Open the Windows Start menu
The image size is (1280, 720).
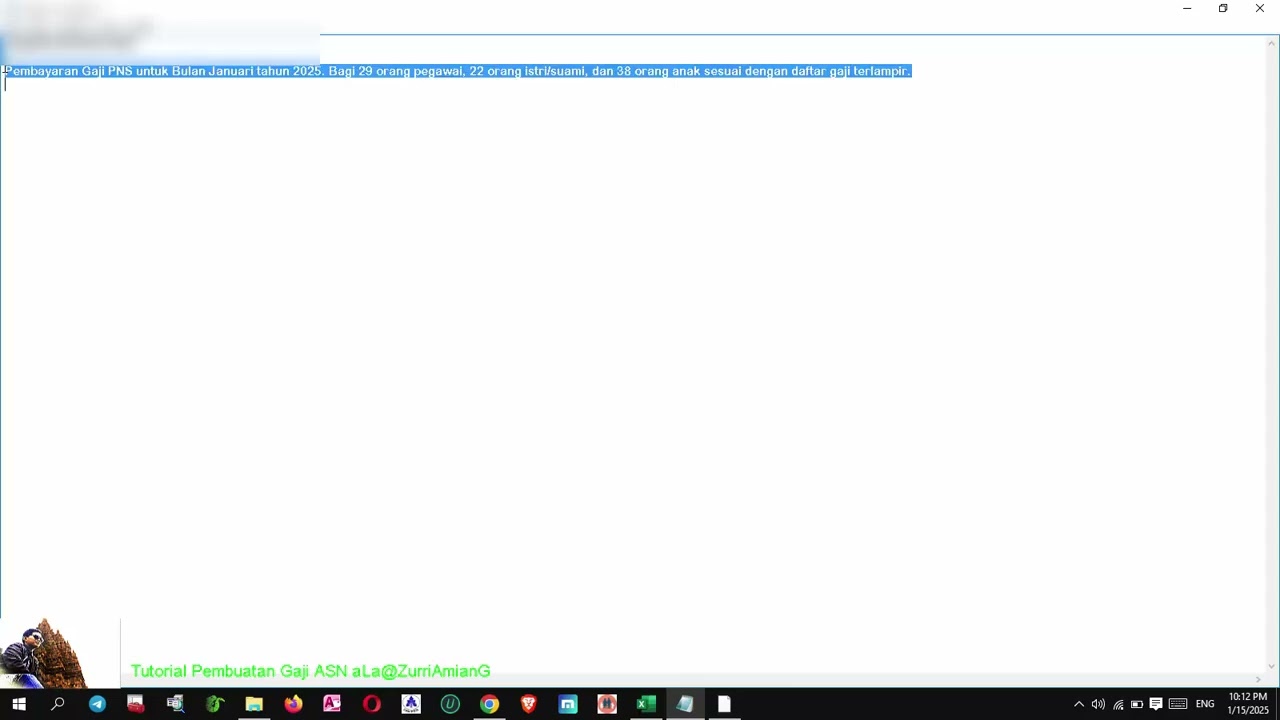click(19, 704)
